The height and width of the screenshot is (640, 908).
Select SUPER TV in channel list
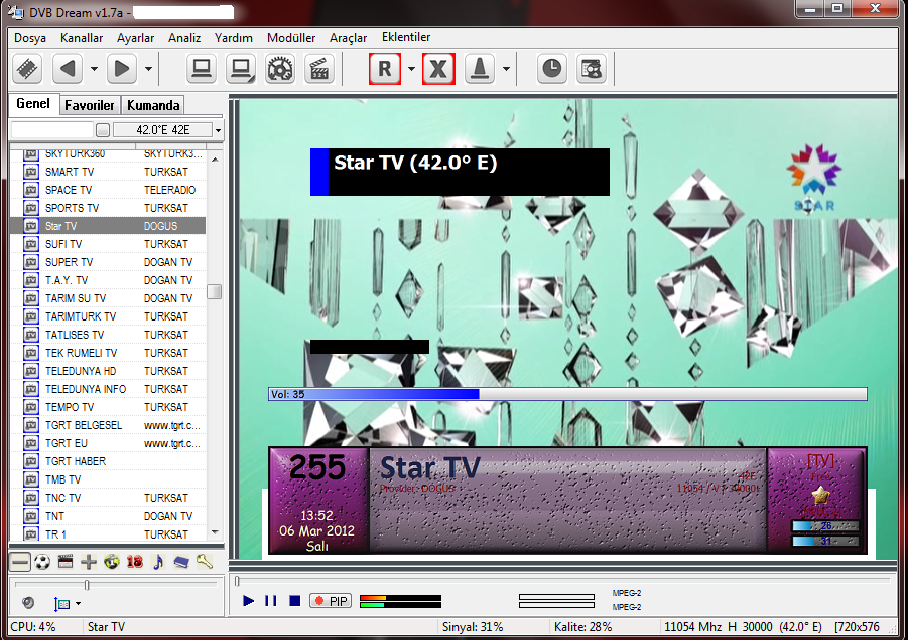(x=108, y=262)
